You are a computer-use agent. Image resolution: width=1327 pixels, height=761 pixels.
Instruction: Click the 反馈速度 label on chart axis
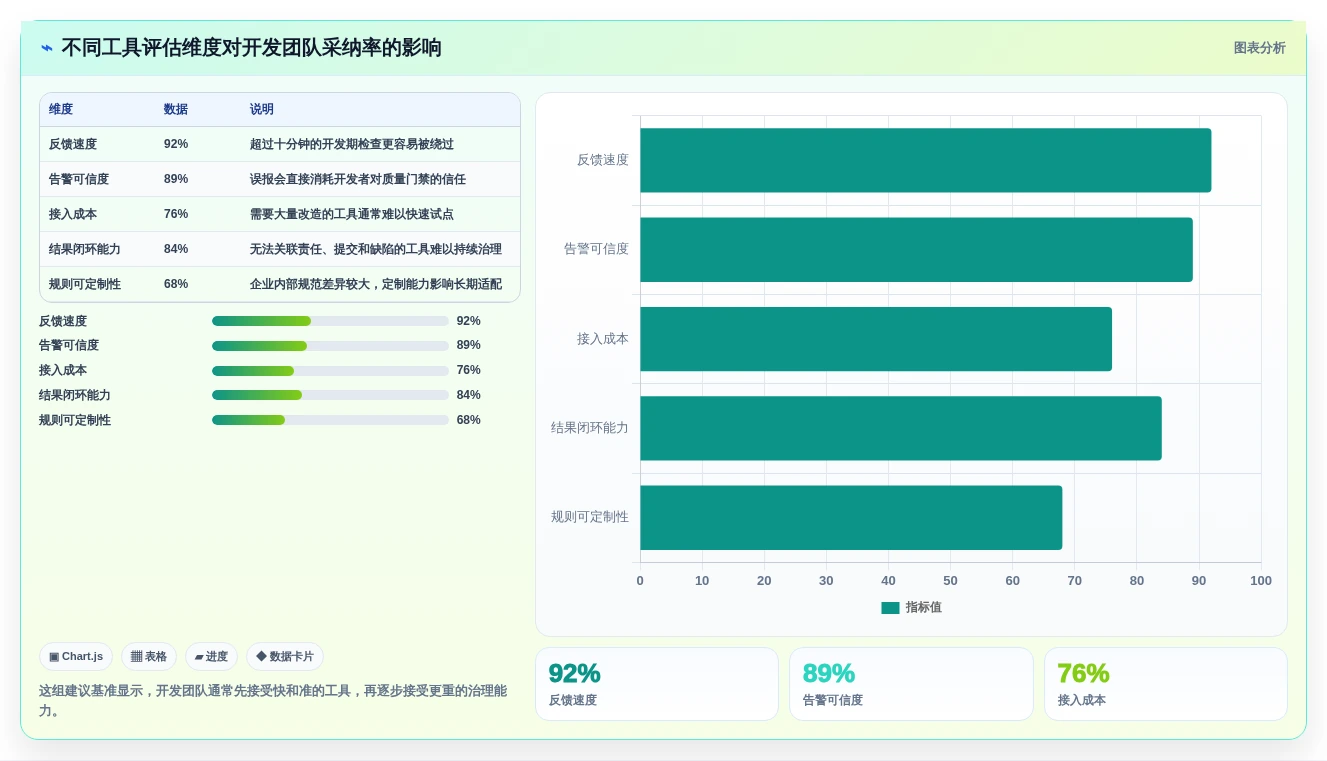[603, 160]
